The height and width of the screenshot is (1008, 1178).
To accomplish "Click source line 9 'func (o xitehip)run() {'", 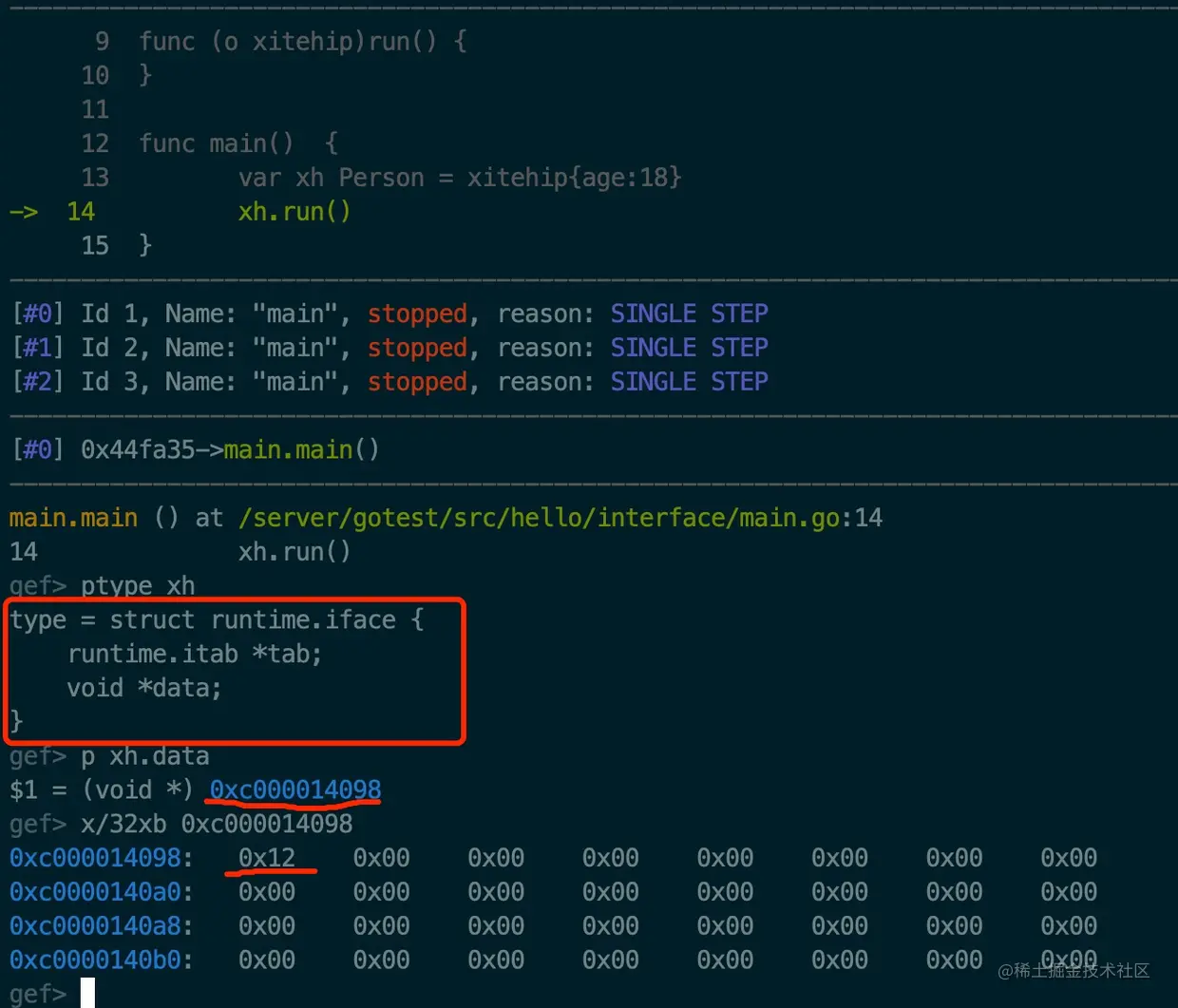I will tap(303, 42).
